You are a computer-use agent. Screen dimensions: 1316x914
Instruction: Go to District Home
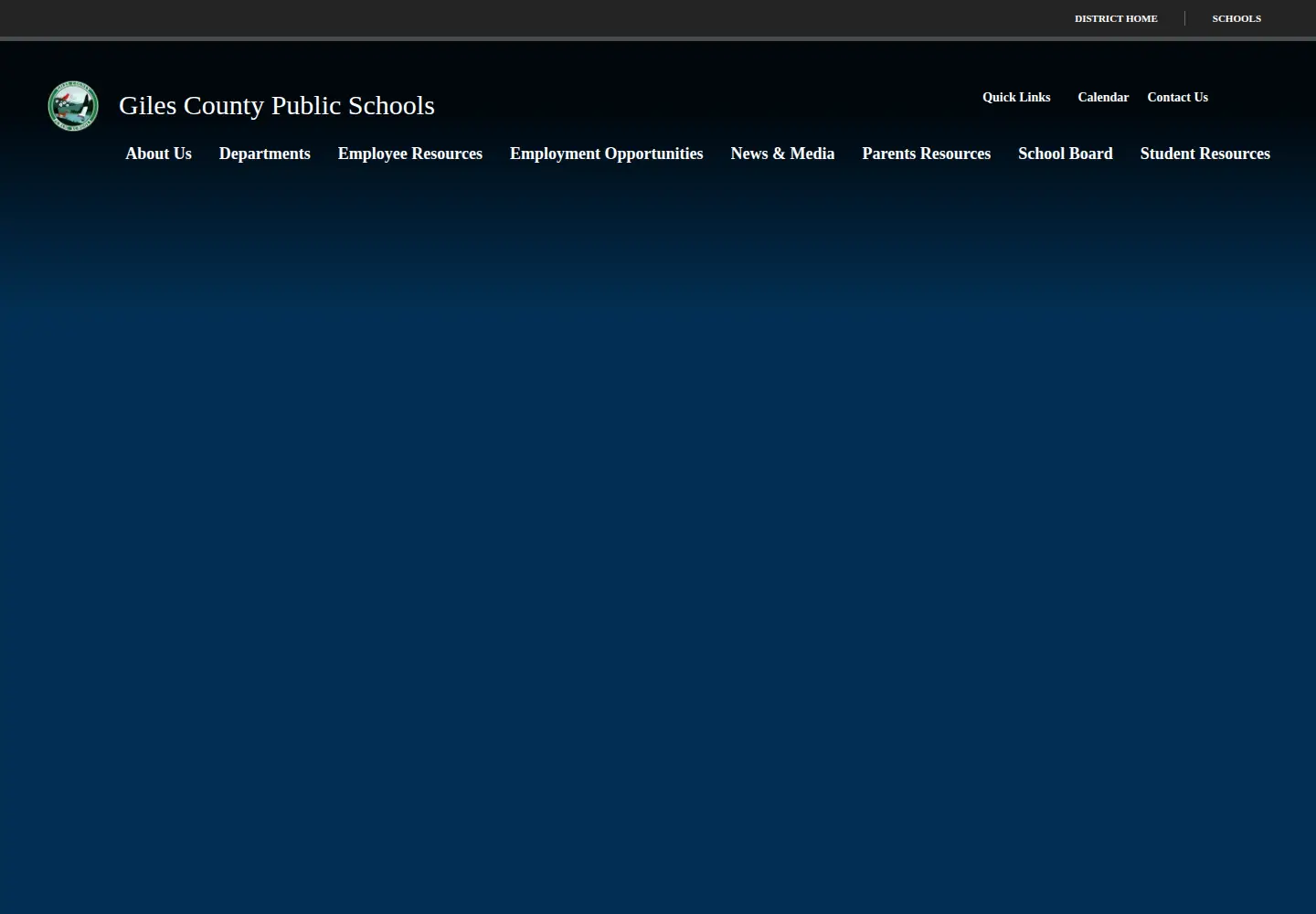[1116, 18]
